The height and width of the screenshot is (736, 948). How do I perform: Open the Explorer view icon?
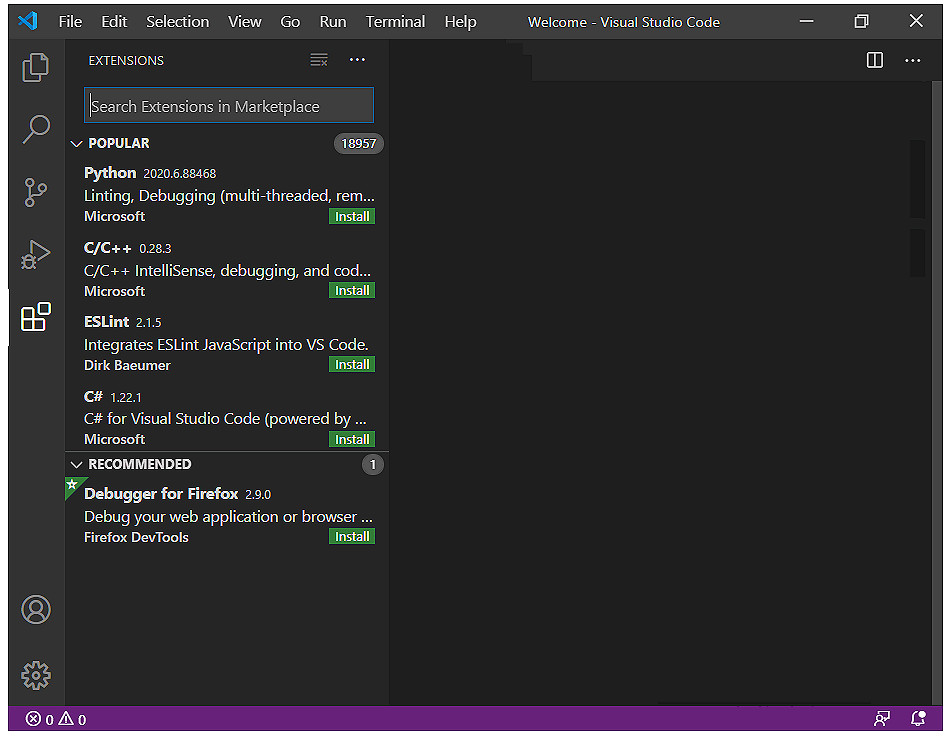[x=36, y=67]
